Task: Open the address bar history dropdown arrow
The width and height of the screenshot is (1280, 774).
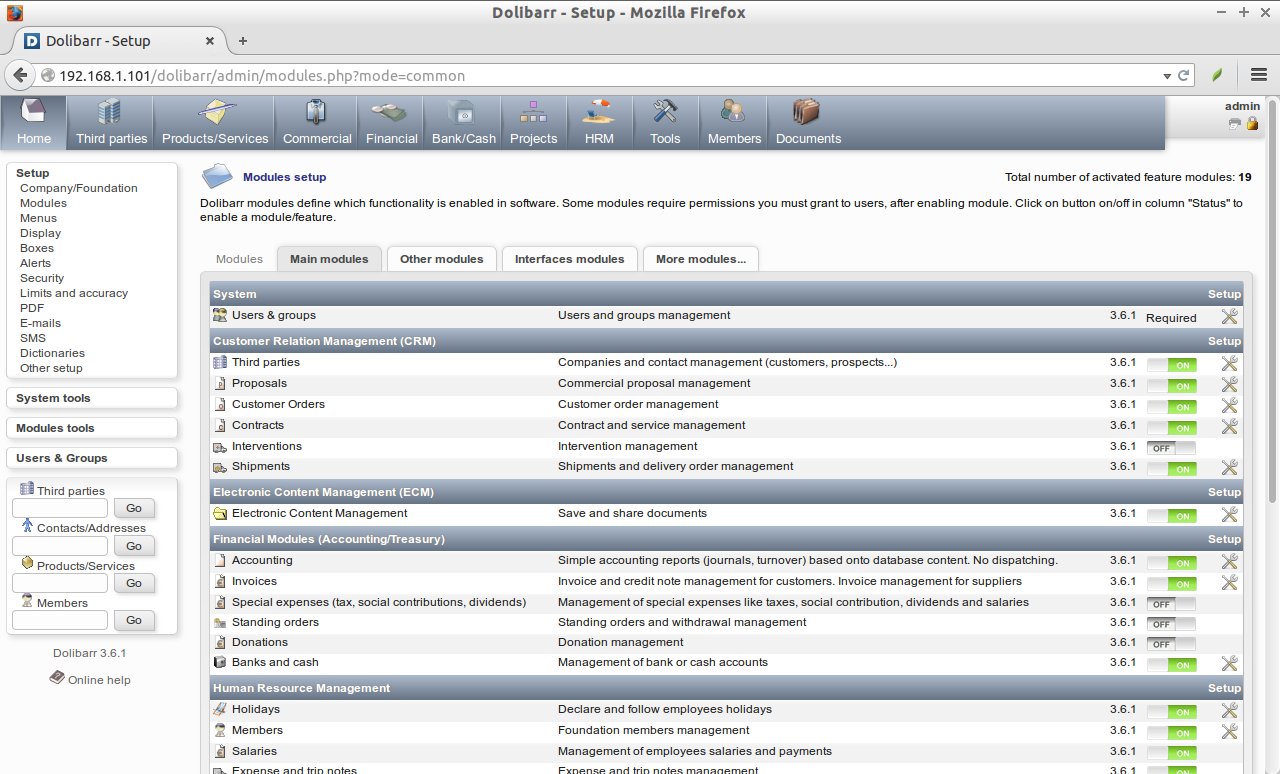Action: [x=1167, y=76]
